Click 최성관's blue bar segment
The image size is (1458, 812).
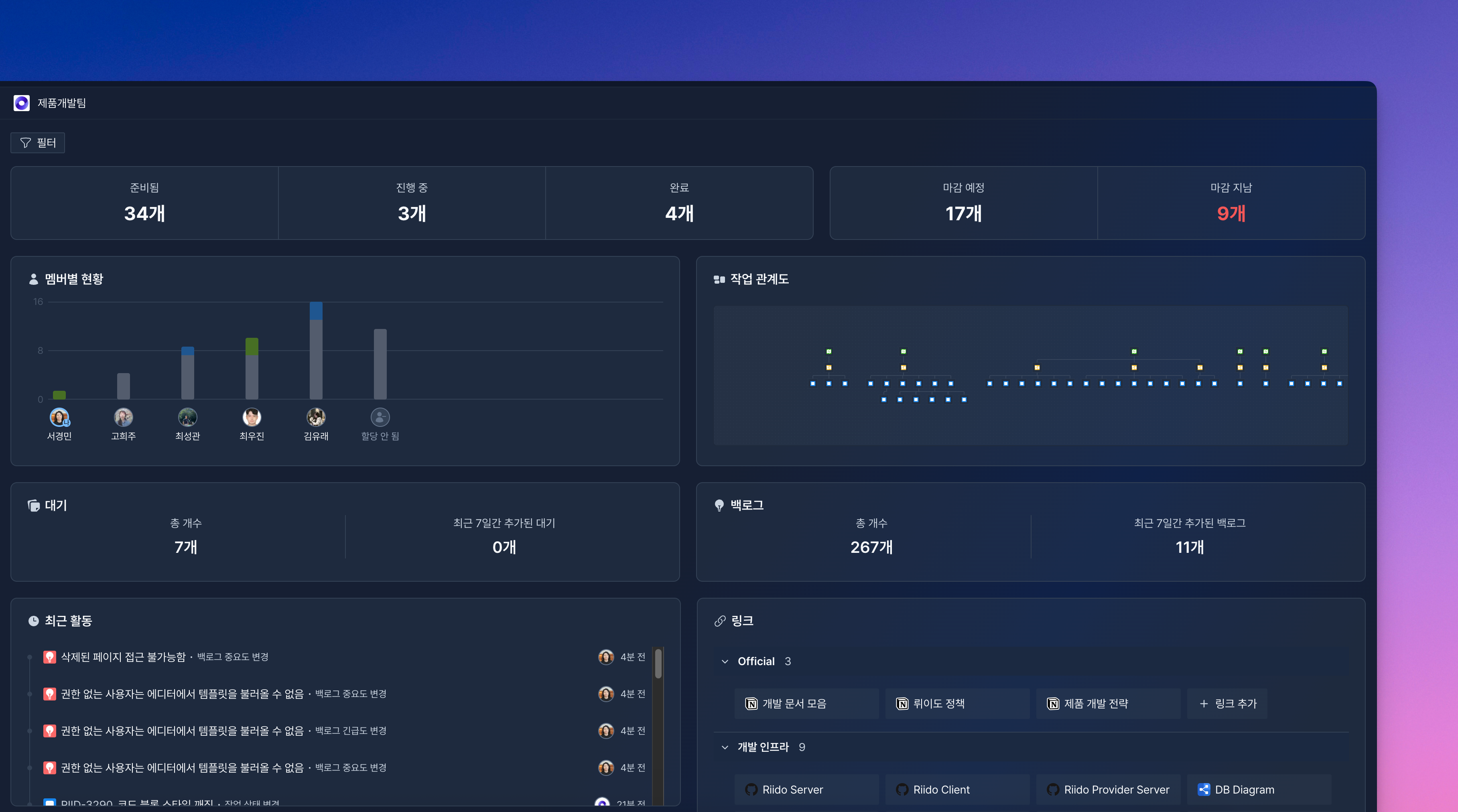[187, 351]
